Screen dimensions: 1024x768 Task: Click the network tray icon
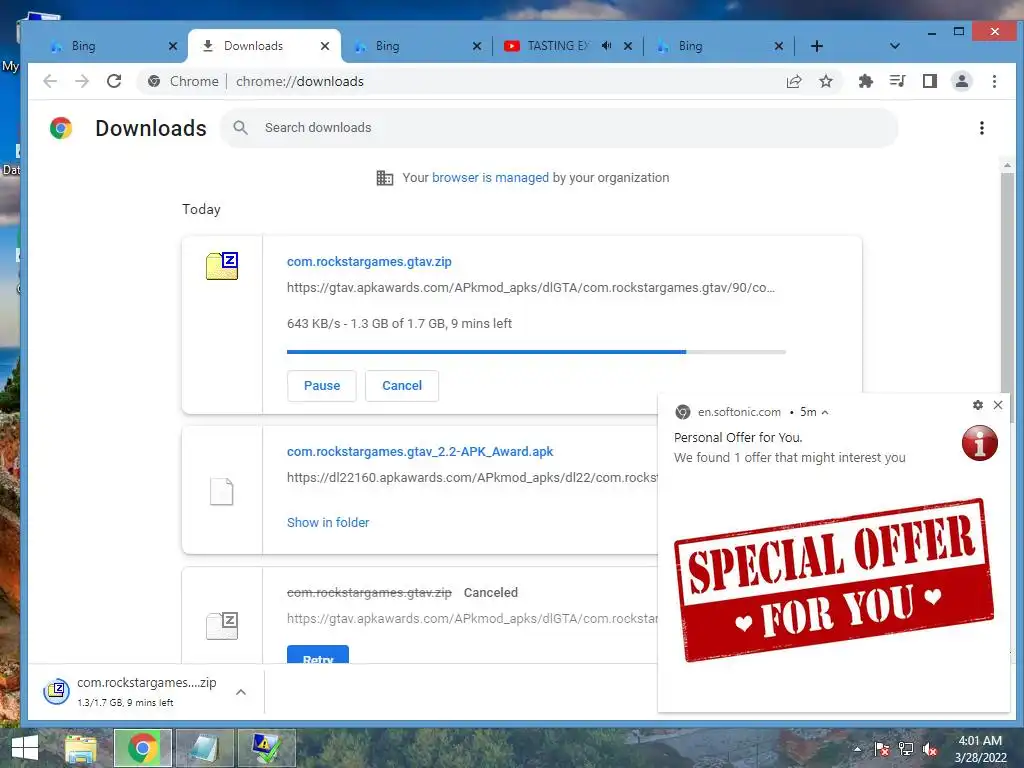tap(906, 749)
